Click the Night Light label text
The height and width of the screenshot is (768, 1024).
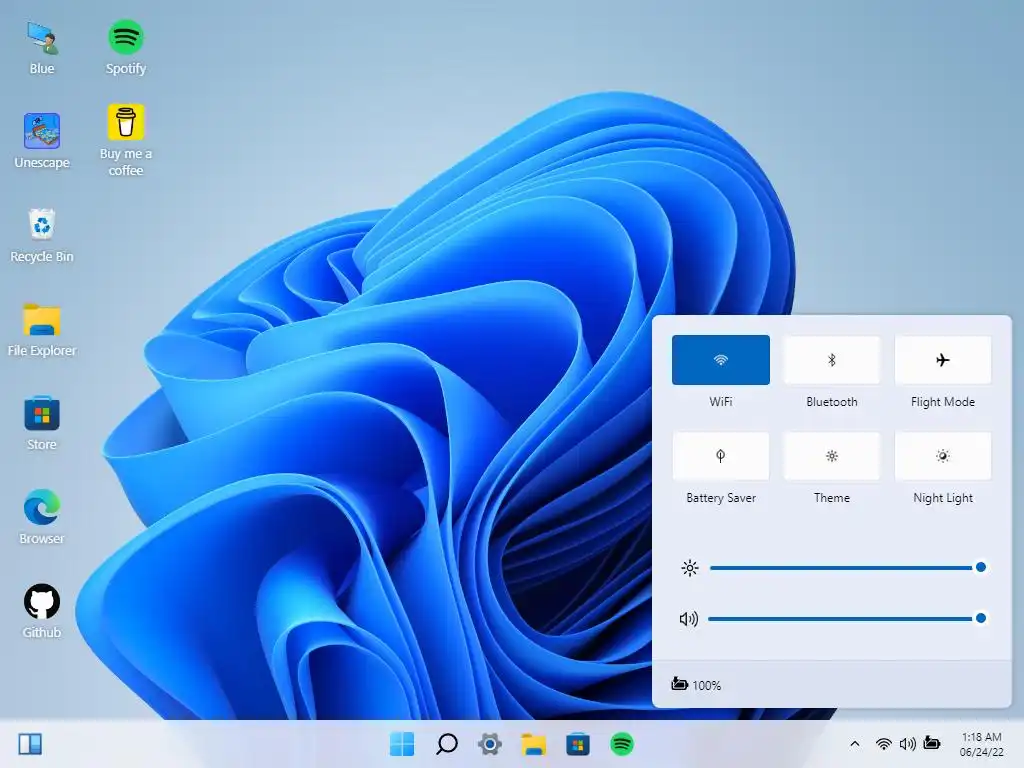click(942, 498)
